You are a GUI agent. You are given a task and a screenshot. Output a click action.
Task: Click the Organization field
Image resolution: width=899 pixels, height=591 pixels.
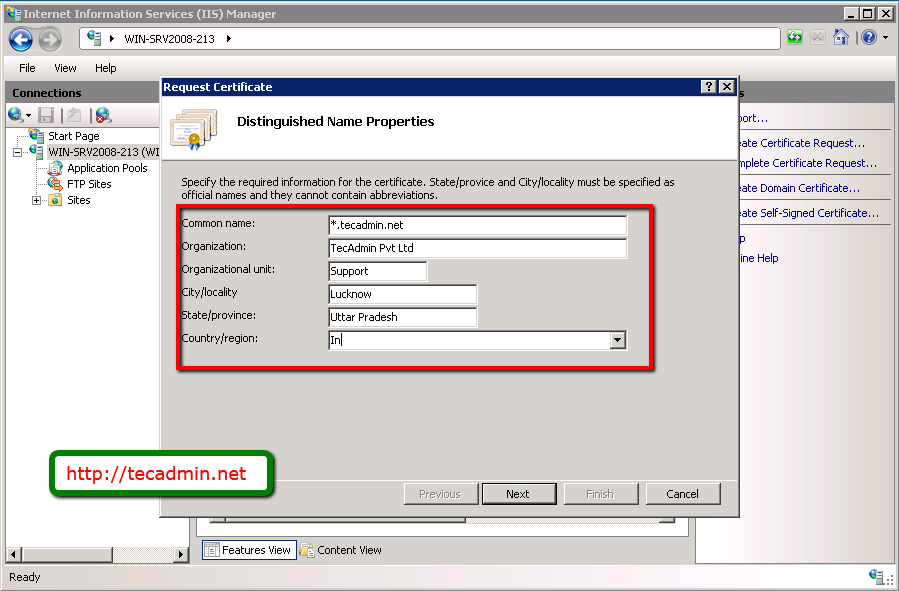tap(478, 248)
